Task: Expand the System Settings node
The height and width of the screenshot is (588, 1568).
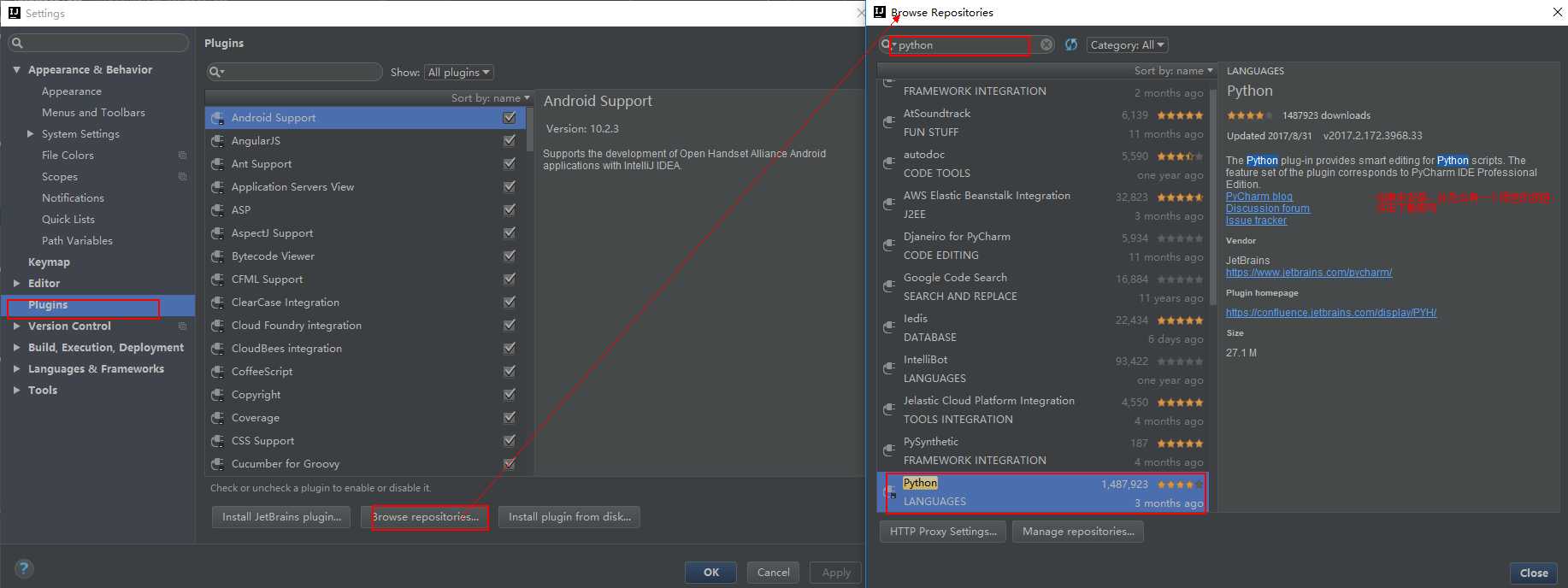Action: pos(31,134)
